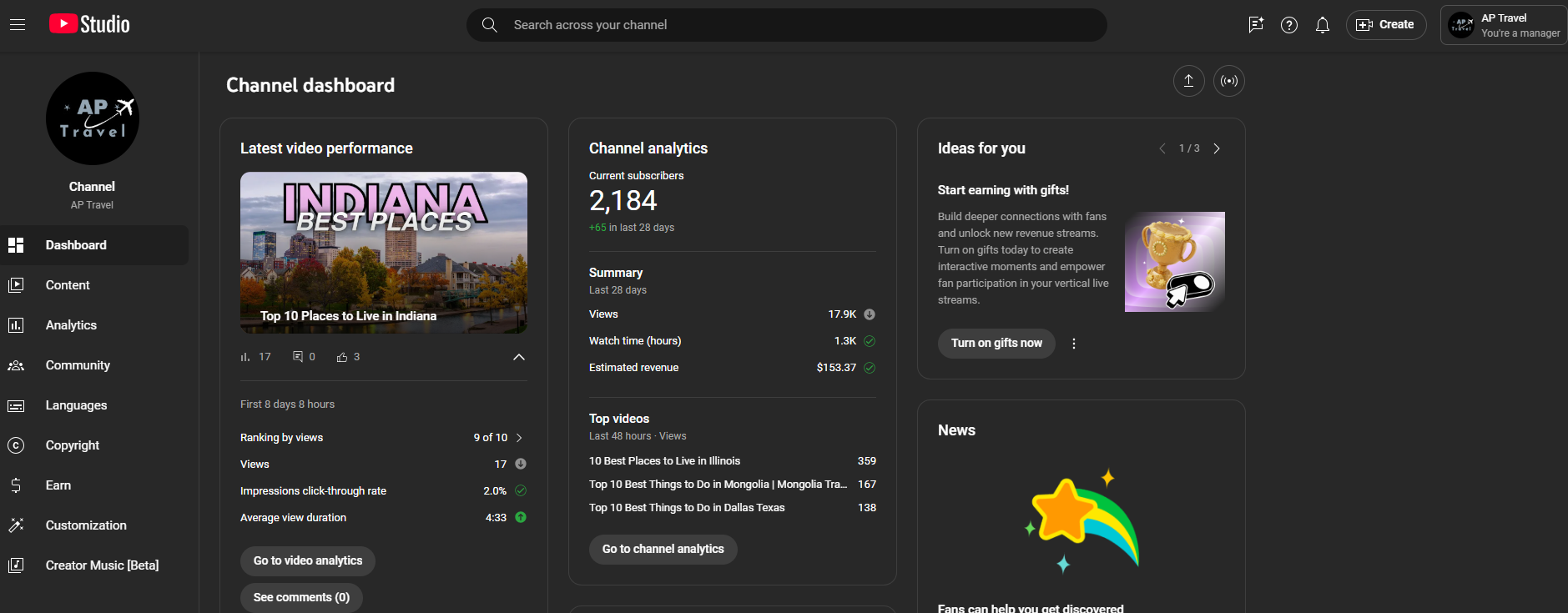Viewport: 1568px width, 613px height.
Task: Click the likes thumbs-up icon showing 3
Action: 342,357
